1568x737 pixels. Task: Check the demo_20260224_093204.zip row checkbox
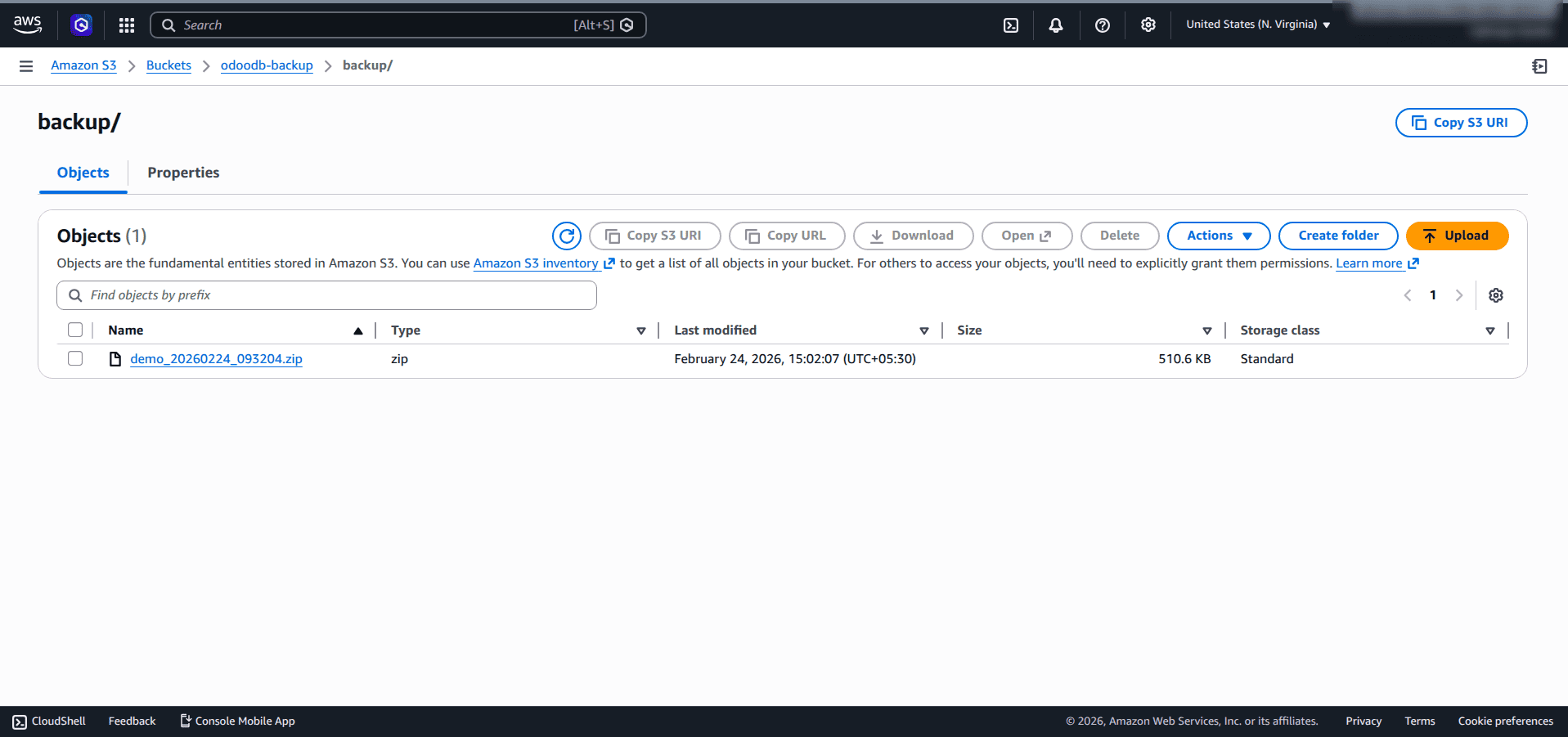(x=75, y=358)
